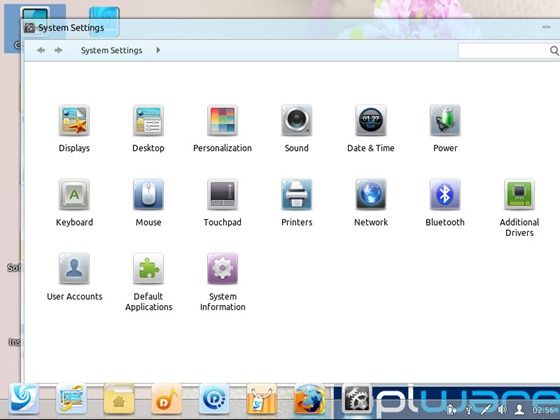Launch the Deepin music player
Image resolution: width=560 pixels, height=420 pixels.
pos(166,399)
